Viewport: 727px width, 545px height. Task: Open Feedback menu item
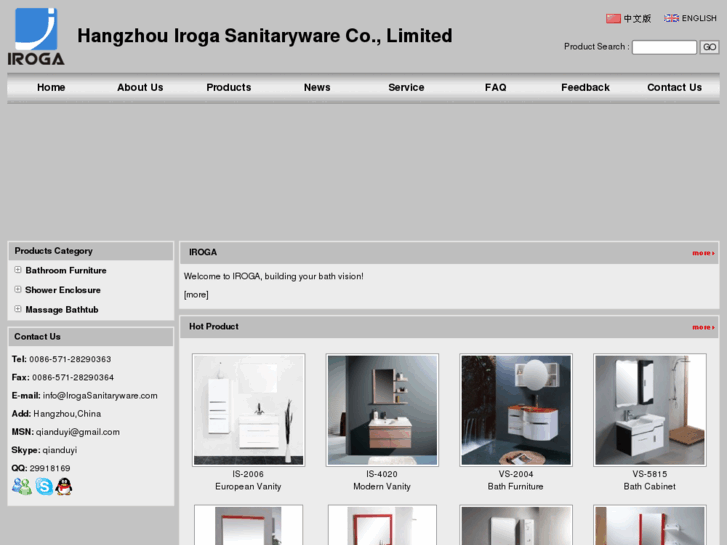pos(585,87)
